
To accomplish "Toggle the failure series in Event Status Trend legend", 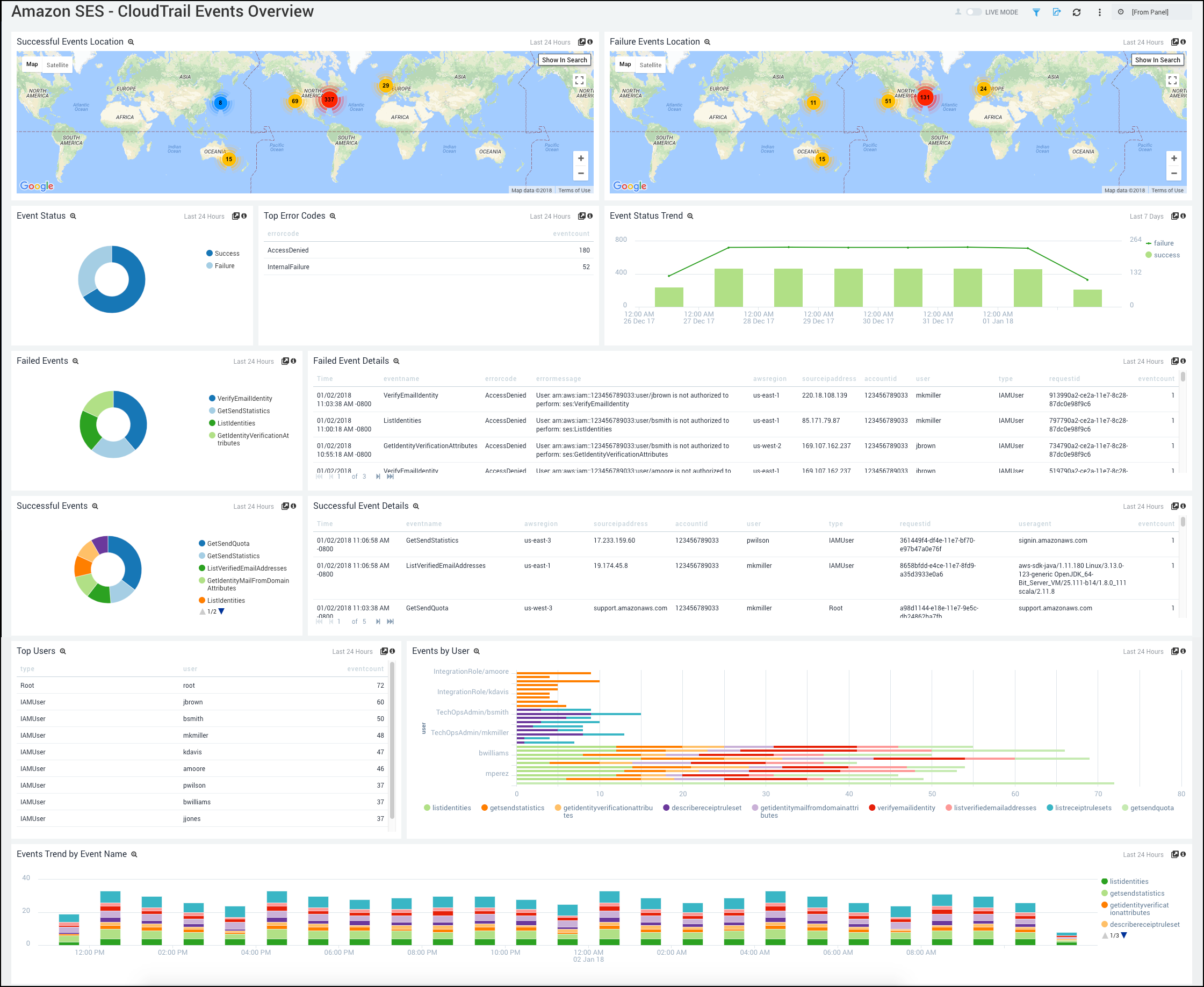I will 1163,243.
